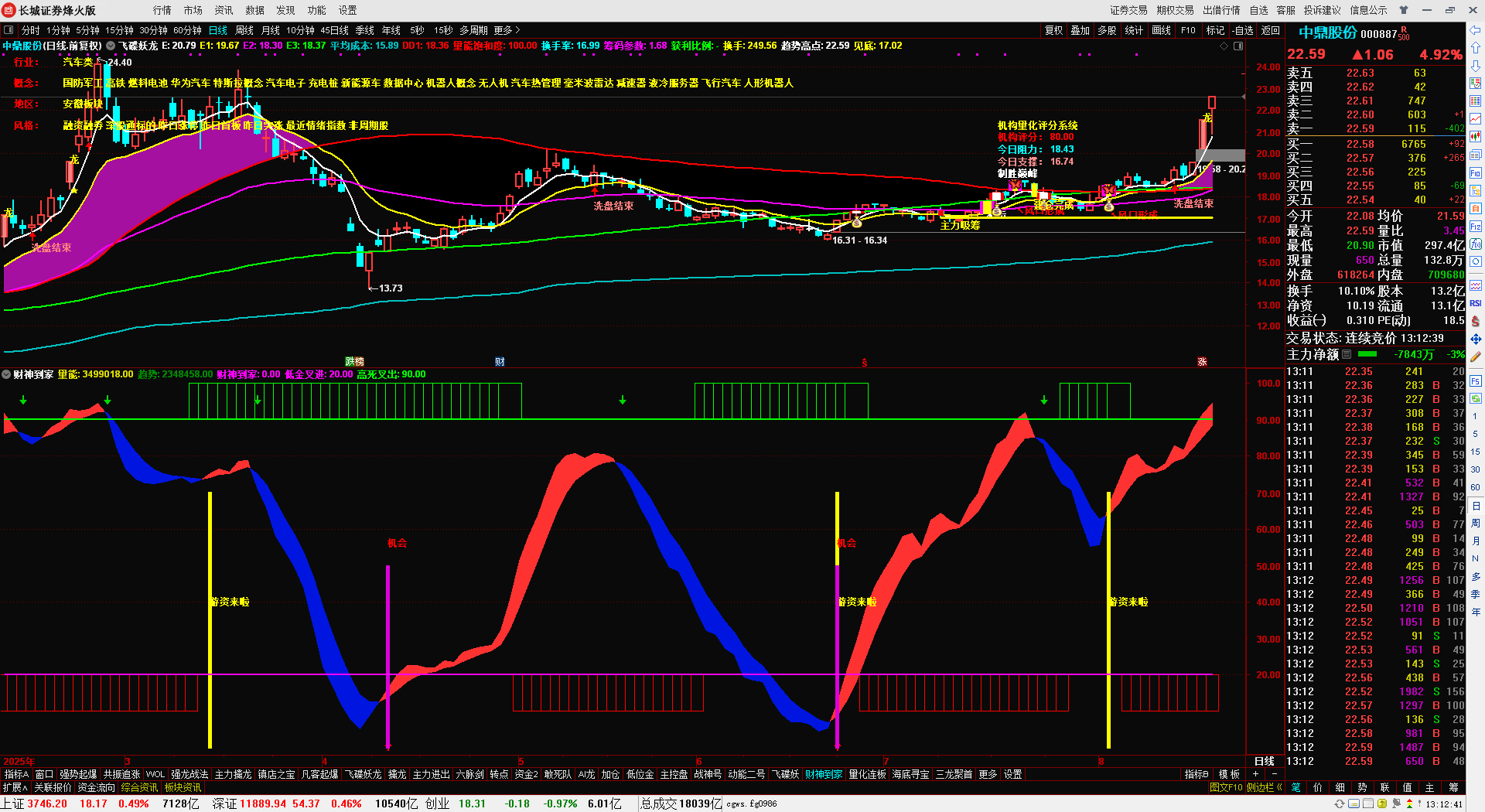Click the 返回 back button
Viewport: 1485px width, 812px height.
point(1271,30)
